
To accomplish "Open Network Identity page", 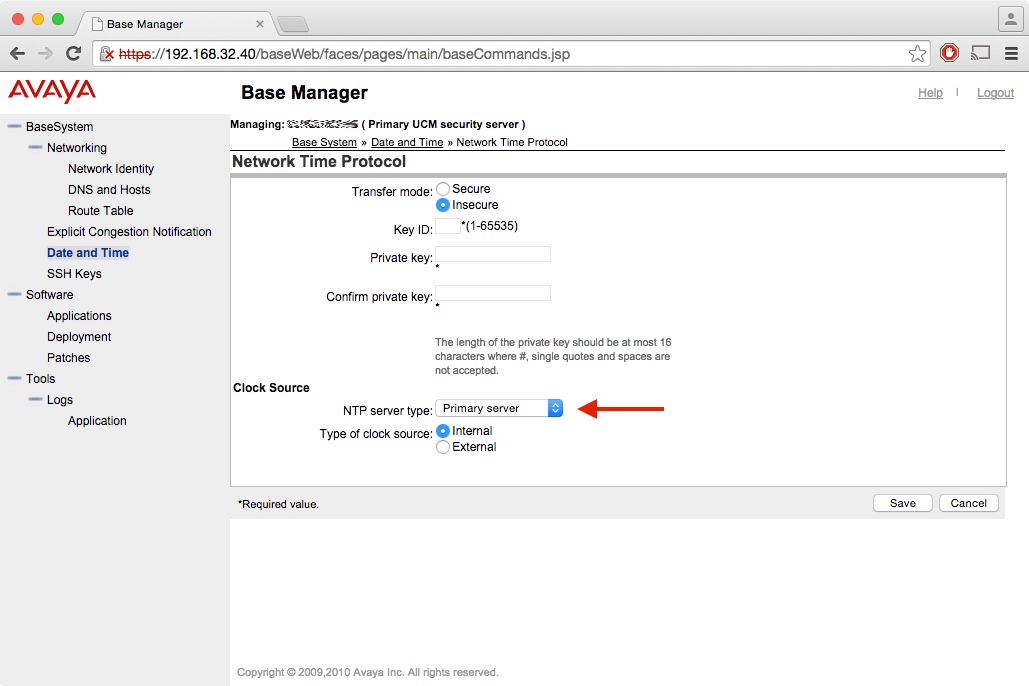I will 111,169.
